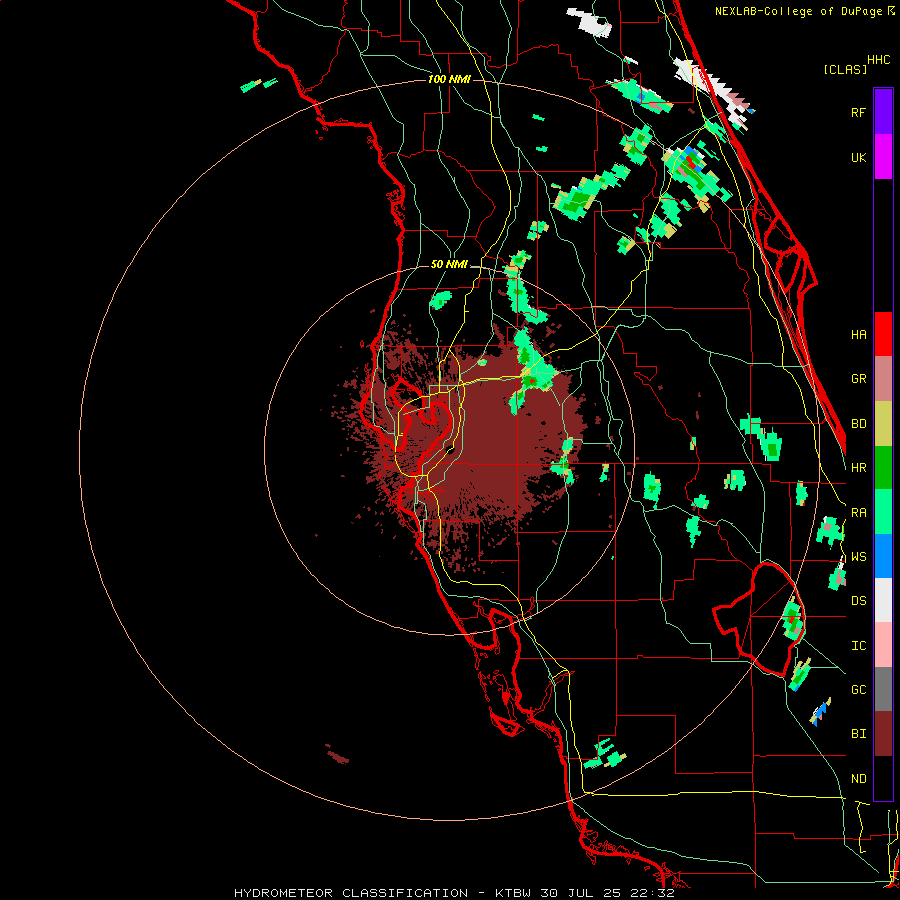Select the HR legend label
Screen dimensions: 900x900
pyautogui.click(x=858, y=468)
